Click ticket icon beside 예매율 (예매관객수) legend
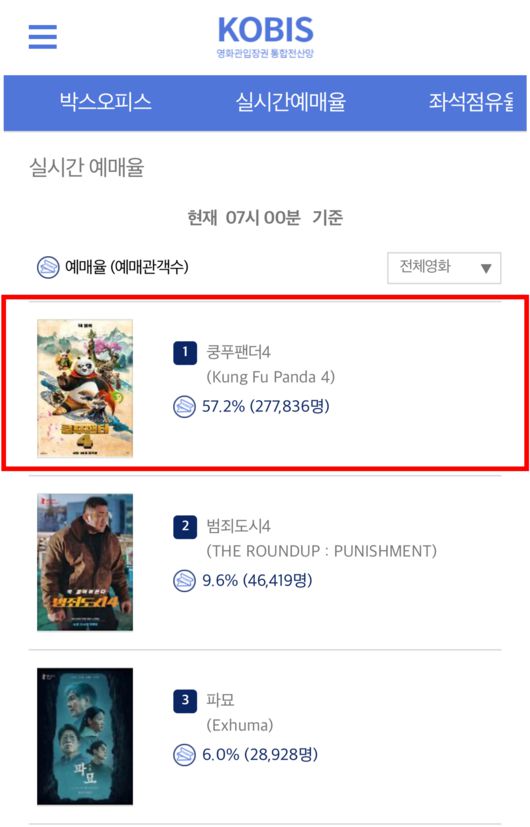This screenshot has width=530, height=827. [x=48, y=267]
